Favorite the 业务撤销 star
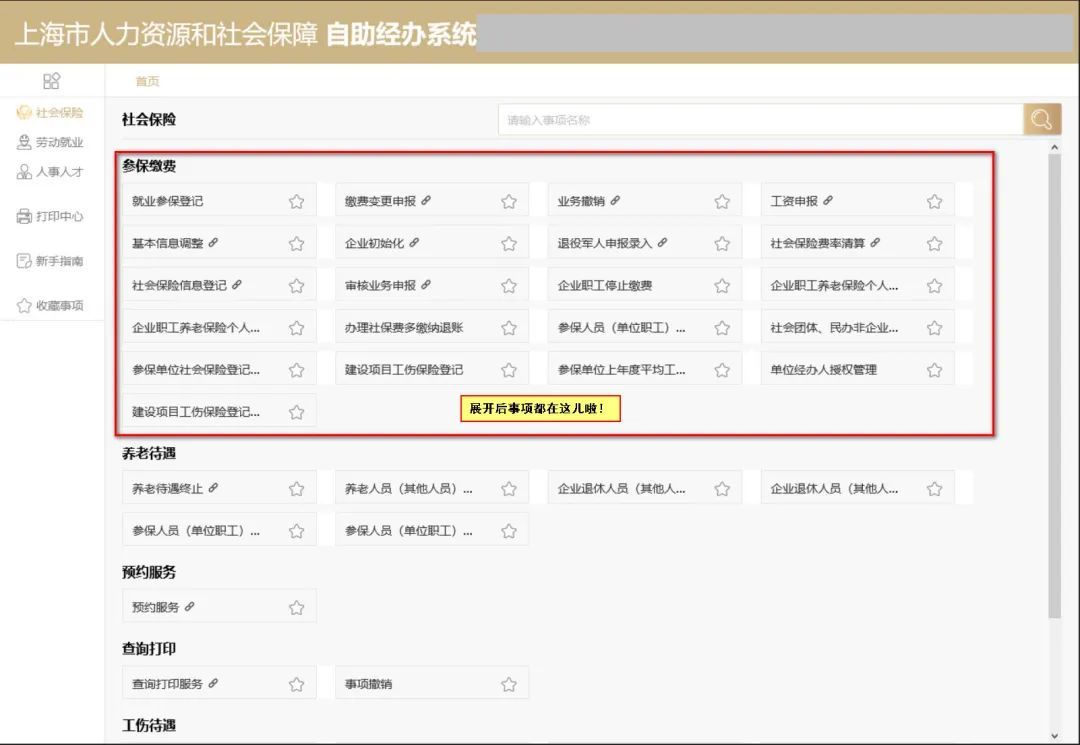 point(722,202)
